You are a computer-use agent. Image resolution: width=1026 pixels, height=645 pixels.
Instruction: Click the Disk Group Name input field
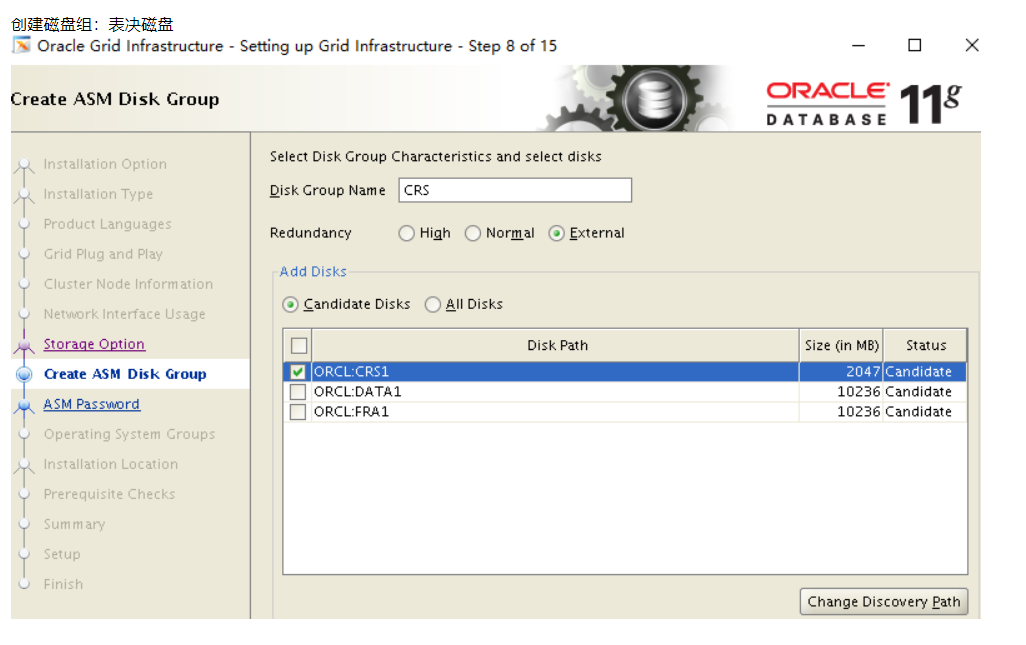(515, 190)
